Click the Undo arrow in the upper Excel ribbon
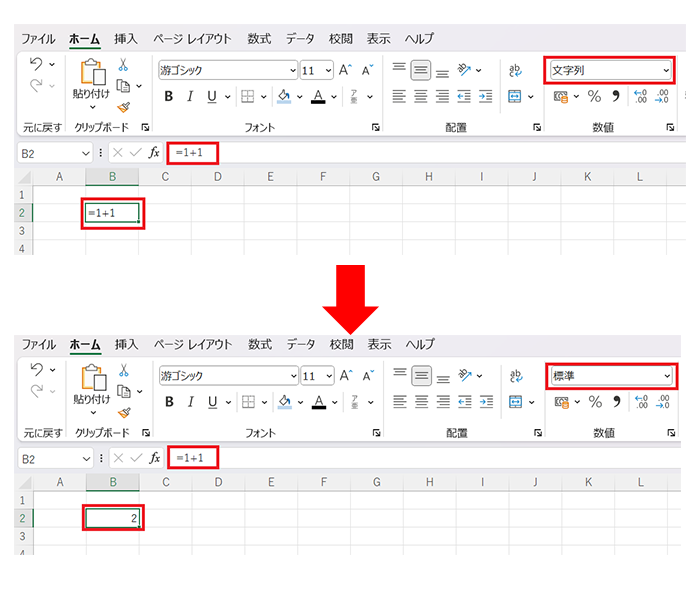 click(x=36, y=64)
